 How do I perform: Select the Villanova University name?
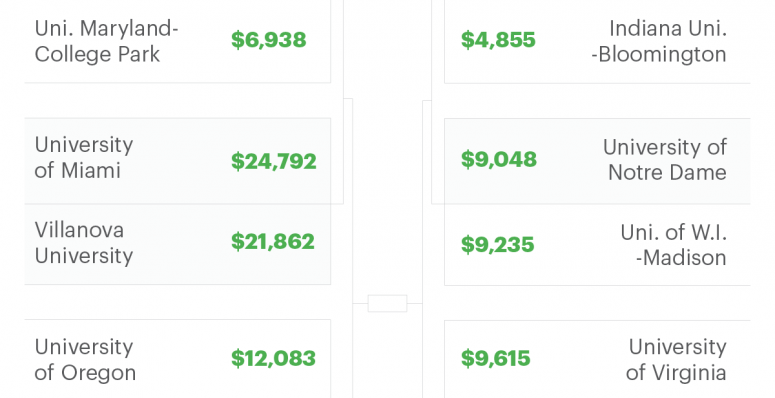click(x=84, y=243)
